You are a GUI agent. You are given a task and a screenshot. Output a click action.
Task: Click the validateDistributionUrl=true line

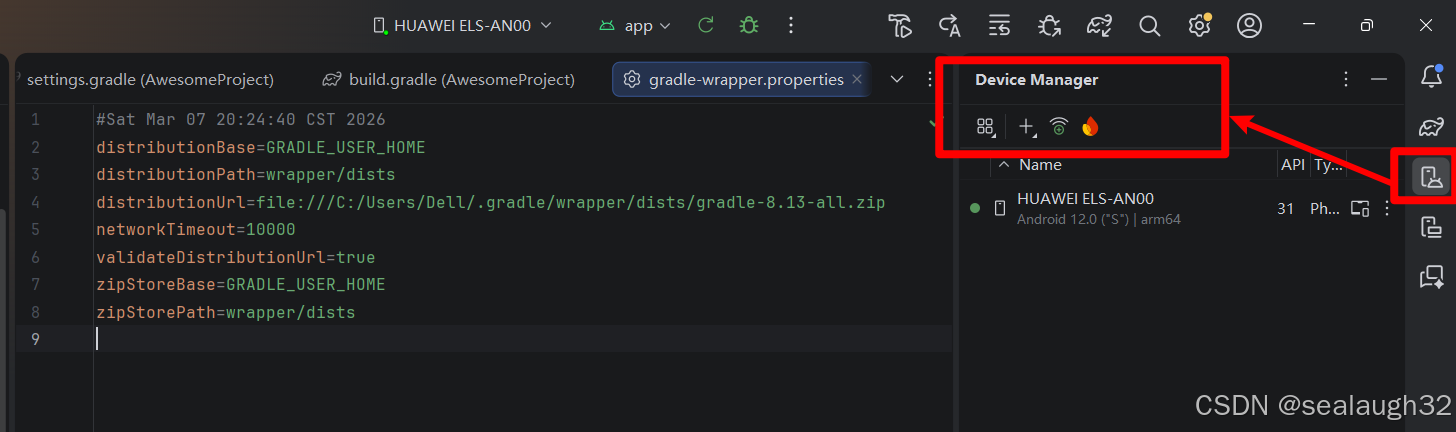pyautogui.click(x=235, y=257)
